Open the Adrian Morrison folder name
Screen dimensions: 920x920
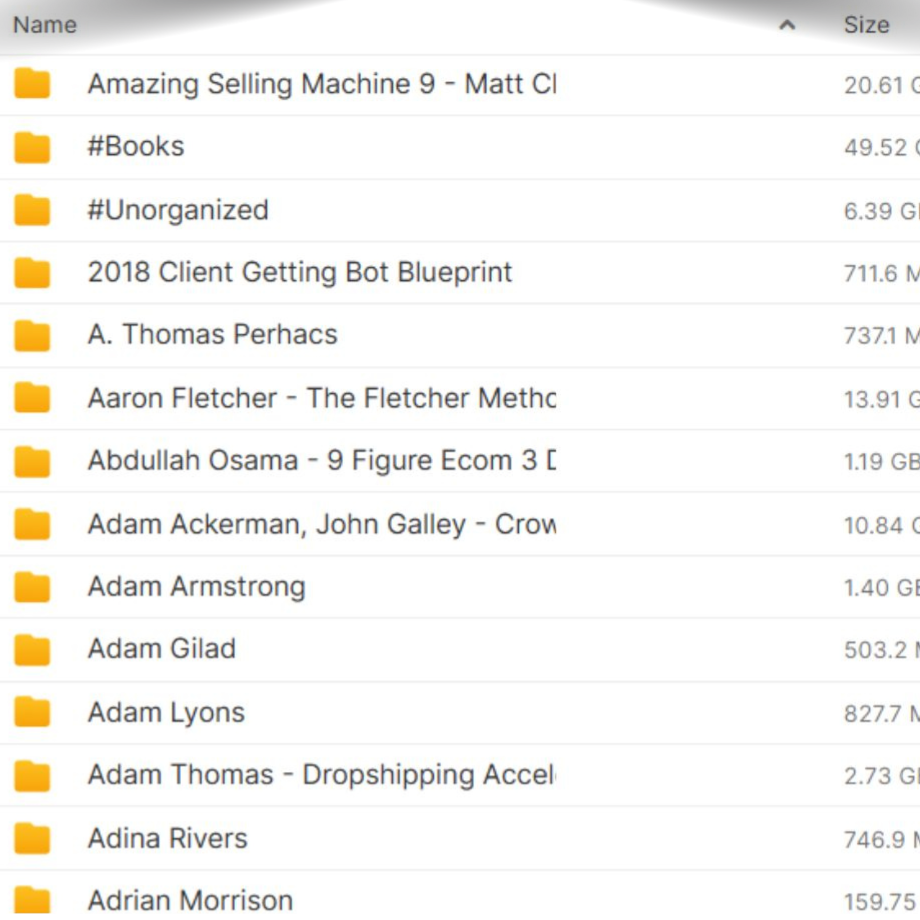[190, 900]
